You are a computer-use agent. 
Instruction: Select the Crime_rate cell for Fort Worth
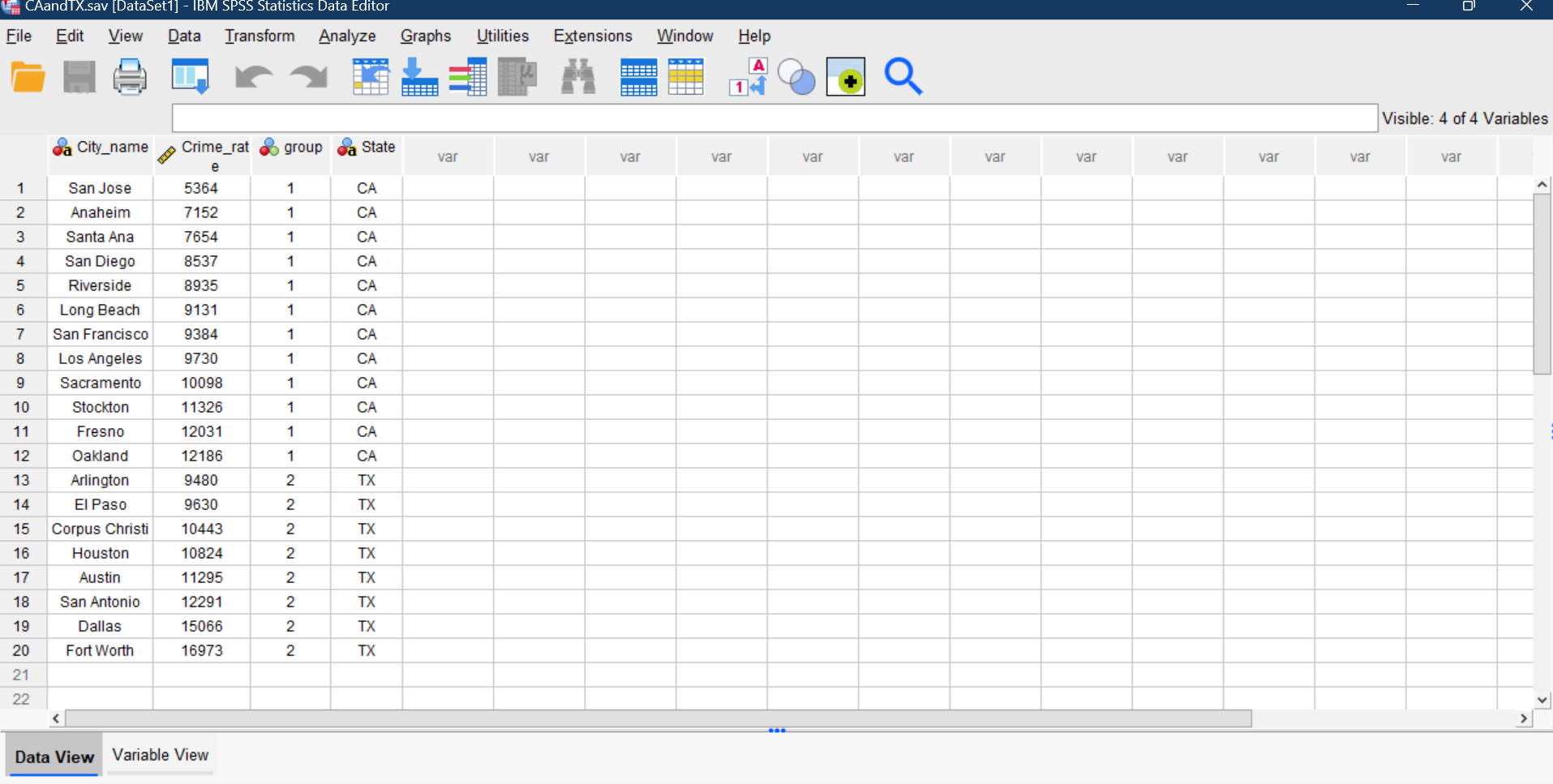(x=201, y=649)
